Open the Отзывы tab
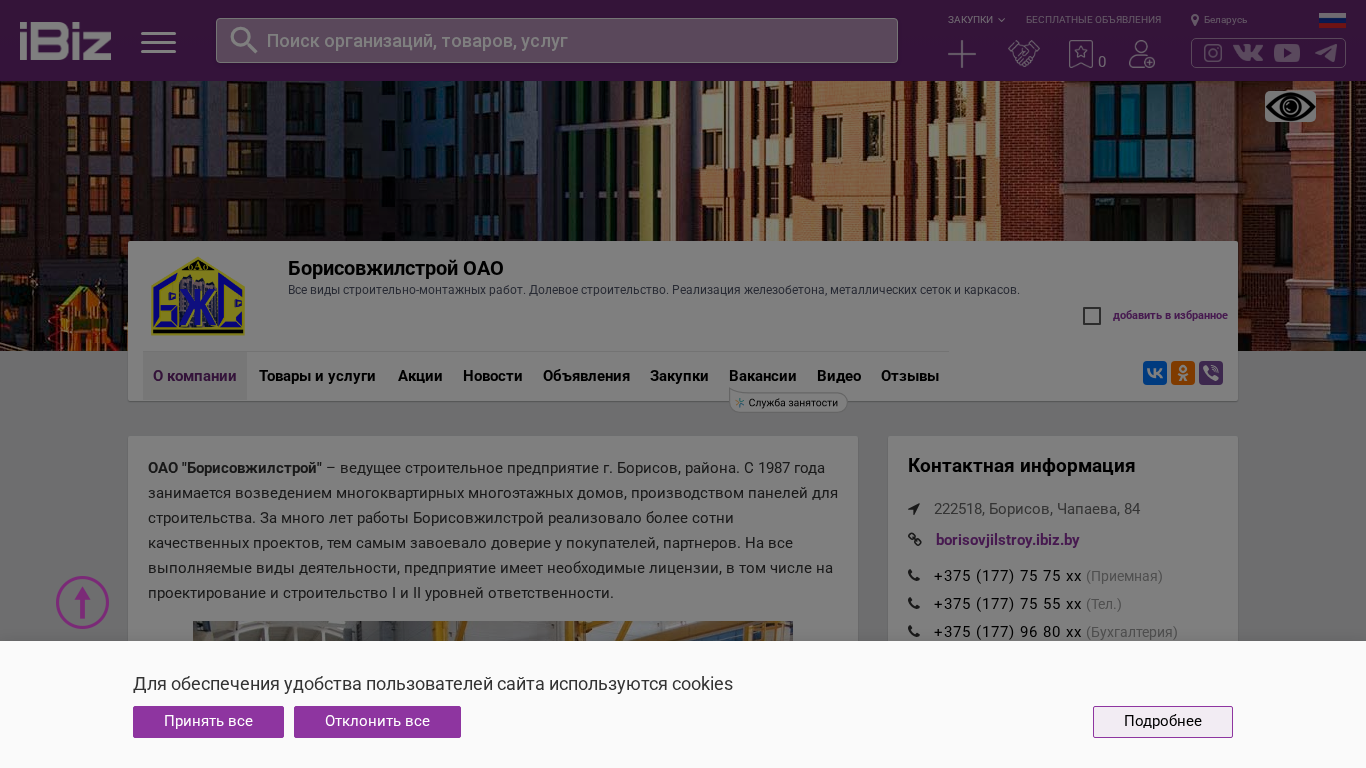The image size is (1366, 768). point(910,376)
